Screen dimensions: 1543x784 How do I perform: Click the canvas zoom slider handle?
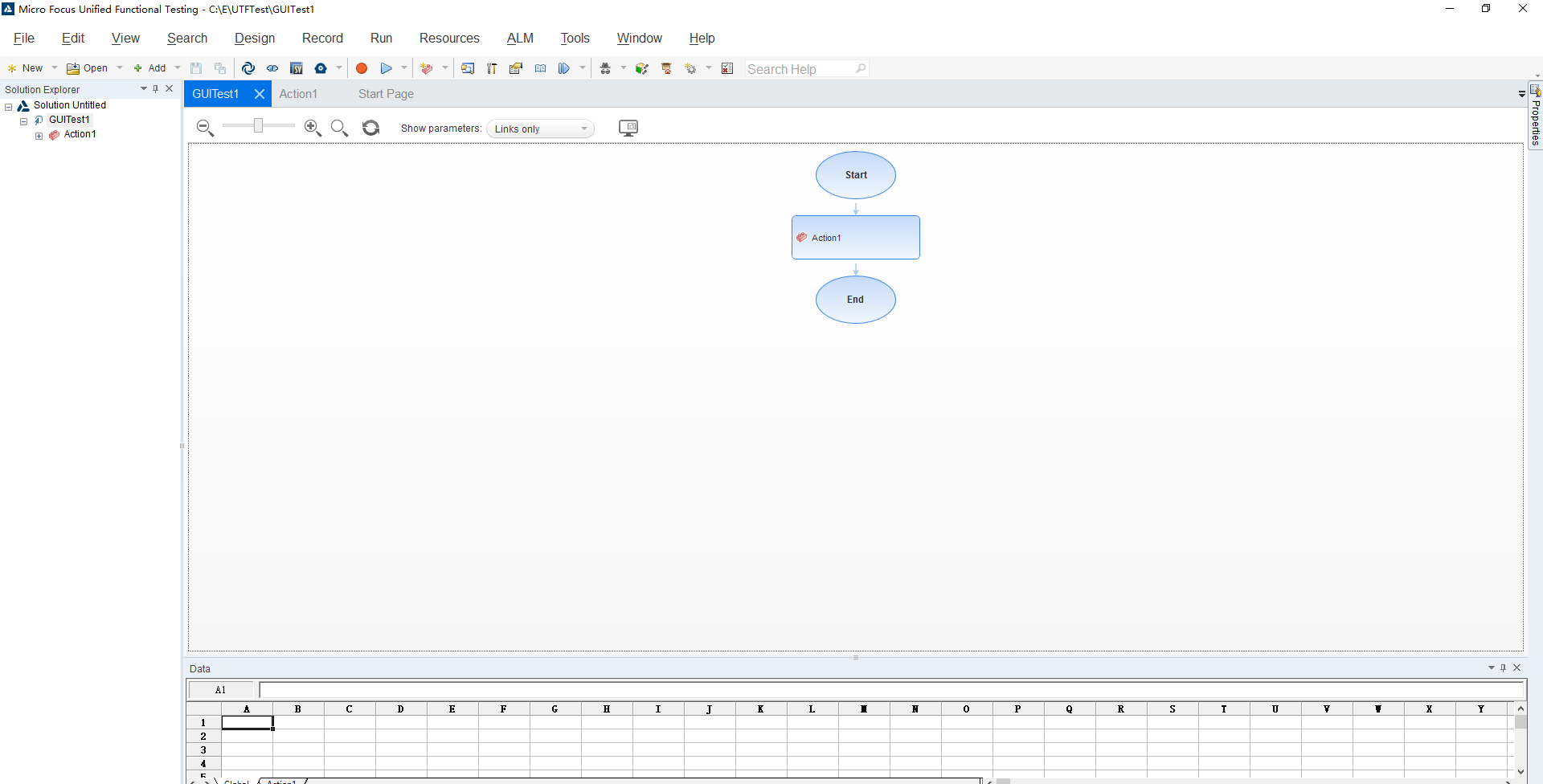[258, 125]
